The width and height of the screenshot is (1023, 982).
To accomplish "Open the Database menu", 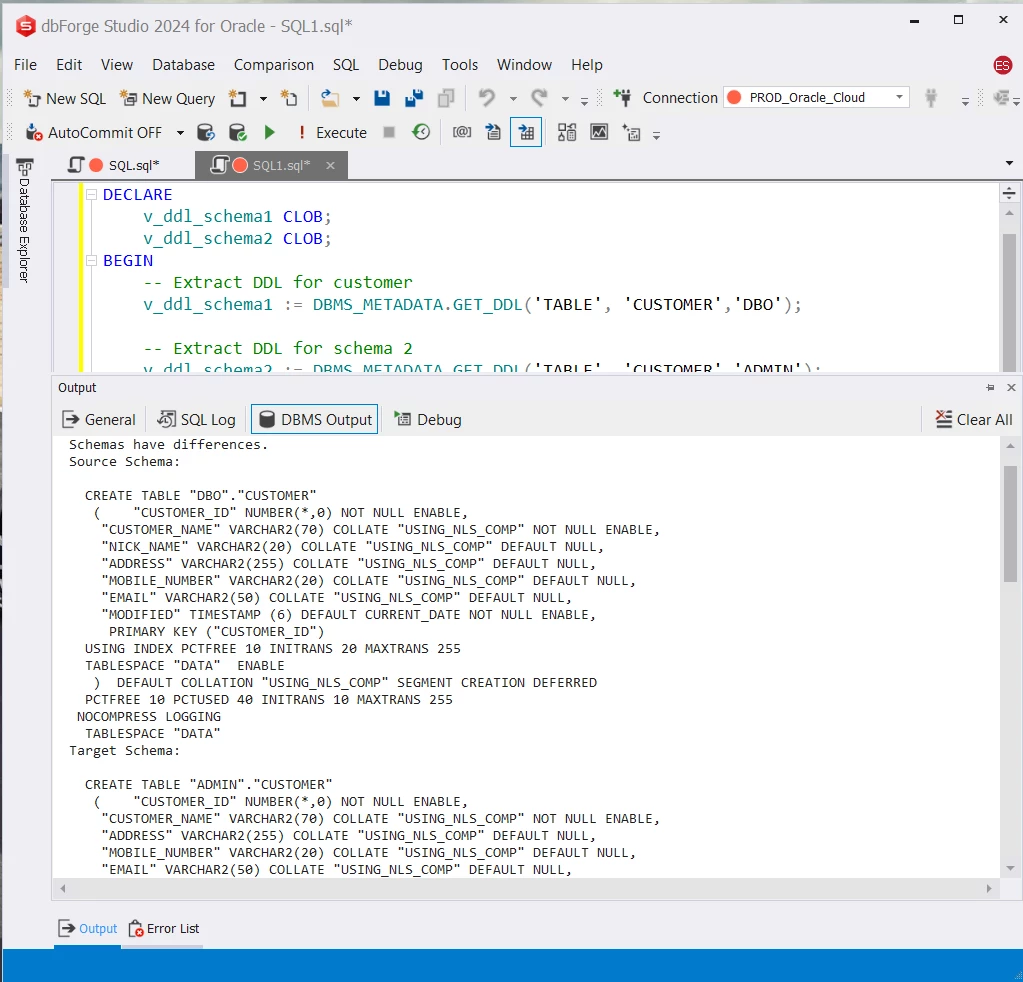I will click(x=183, y=65).
